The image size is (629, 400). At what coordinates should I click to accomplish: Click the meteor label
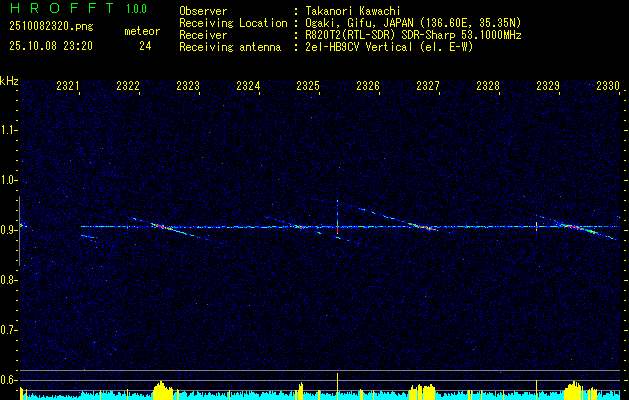pyautogui.click(x=142, y=31)
